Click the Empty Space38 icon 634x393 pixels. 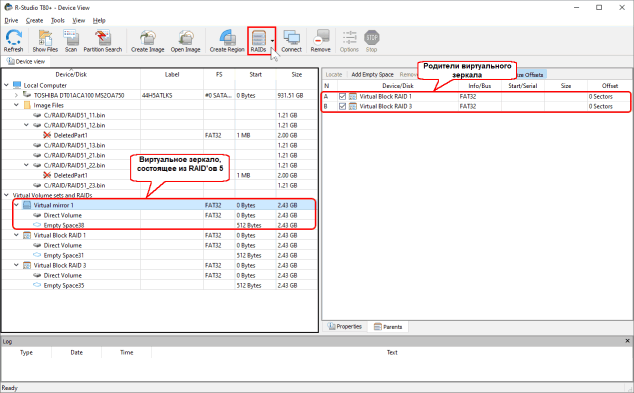coord(37,225)
